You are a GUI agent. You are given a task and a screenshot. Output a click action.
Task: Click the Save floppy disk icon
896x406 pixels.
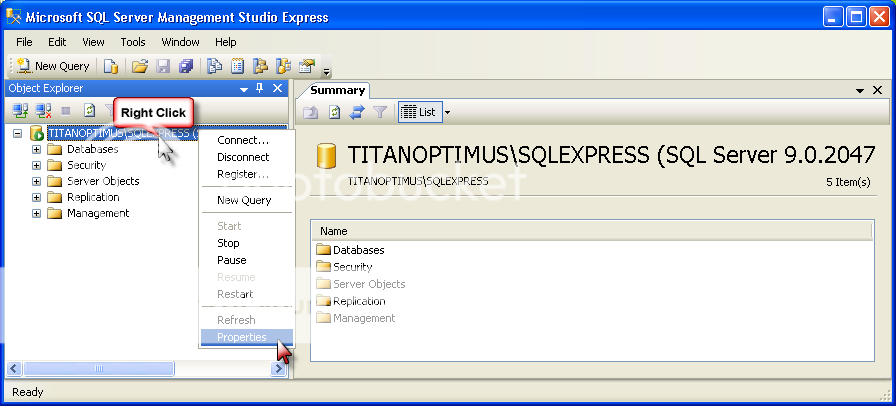click(x=163, y=66)
